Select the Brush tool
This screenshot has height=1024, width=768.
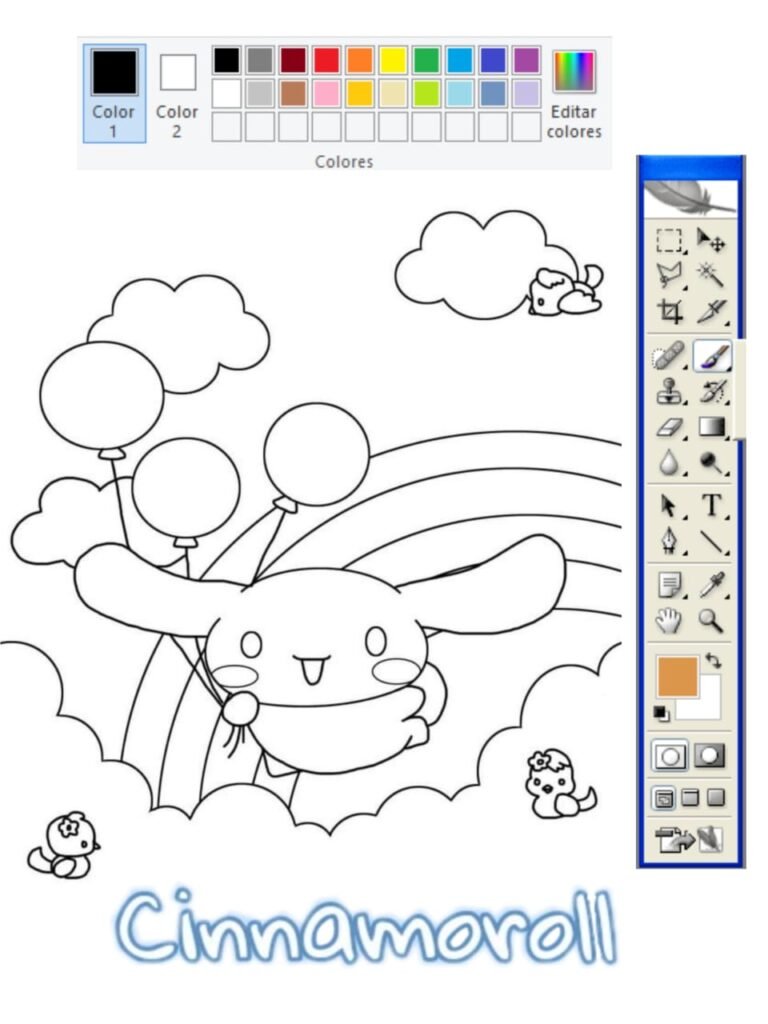pyautogui.click(x=711, y=357)
